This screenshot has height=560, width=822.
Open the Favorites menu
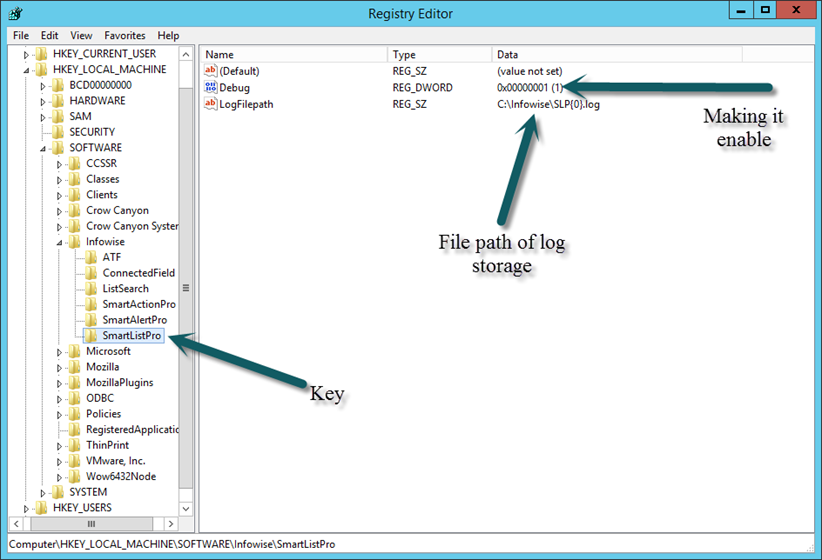click(124, 35)
